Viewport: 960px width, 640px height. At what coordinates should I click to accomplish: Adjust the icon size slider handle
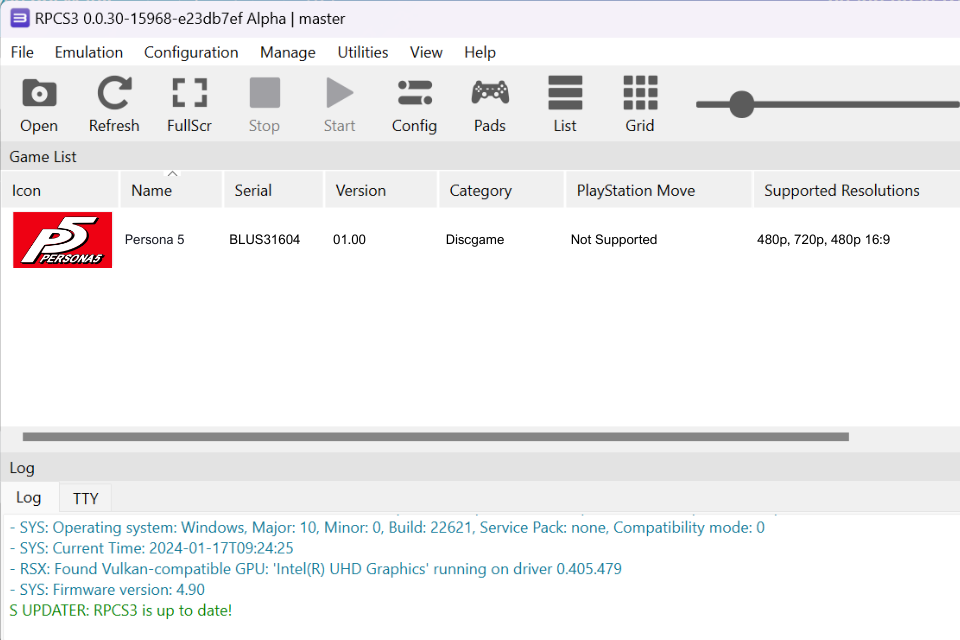coord(741,104)
